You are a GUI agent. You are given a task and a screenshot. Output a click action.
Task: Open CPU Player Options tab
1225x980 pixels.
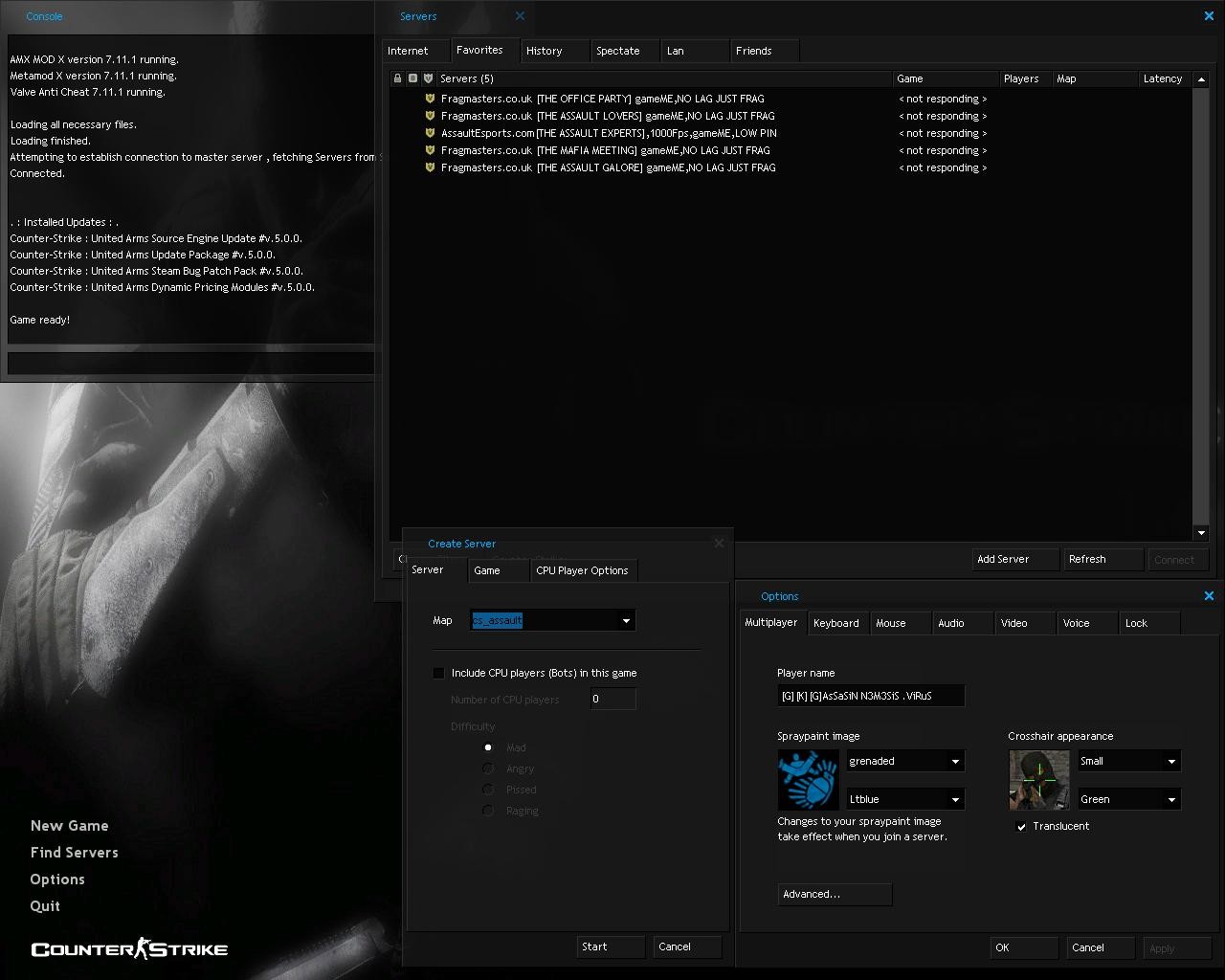point(584,570)
